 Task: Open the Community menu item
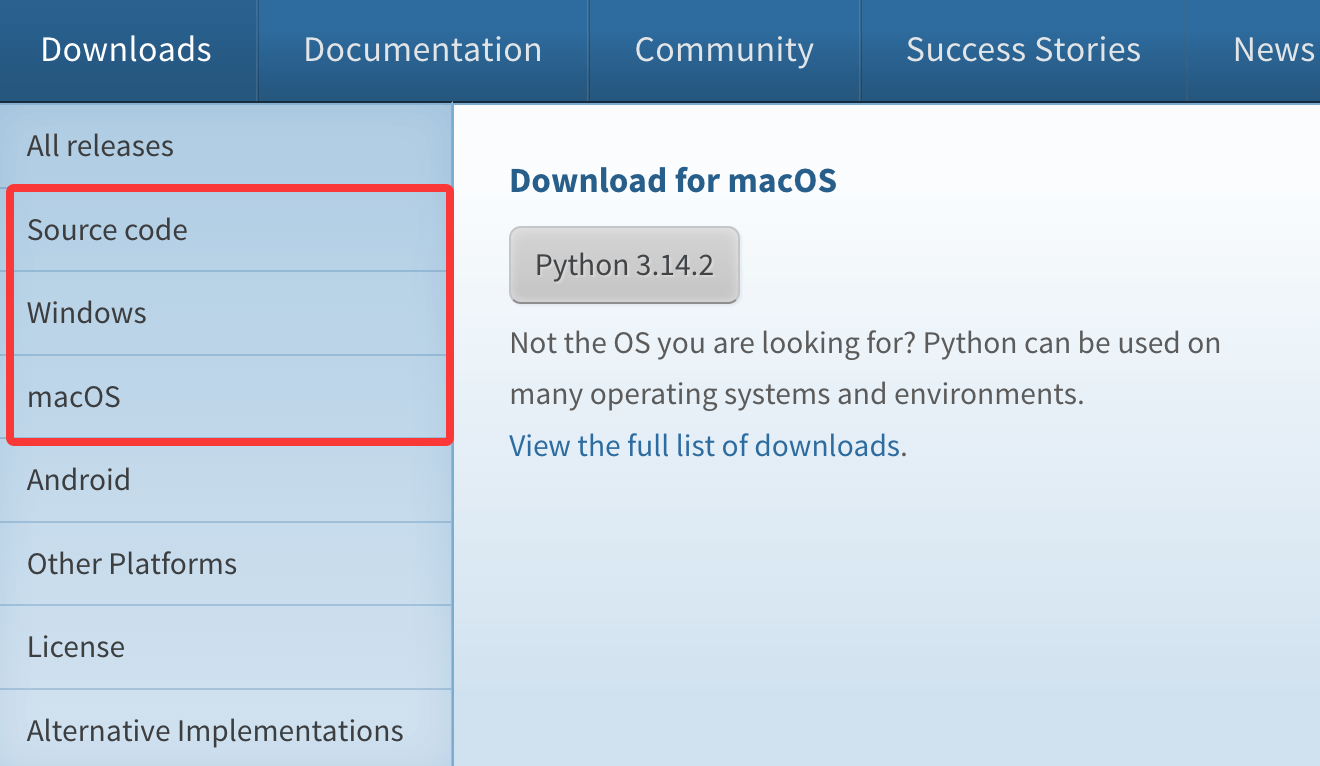(x=724, y=50)
